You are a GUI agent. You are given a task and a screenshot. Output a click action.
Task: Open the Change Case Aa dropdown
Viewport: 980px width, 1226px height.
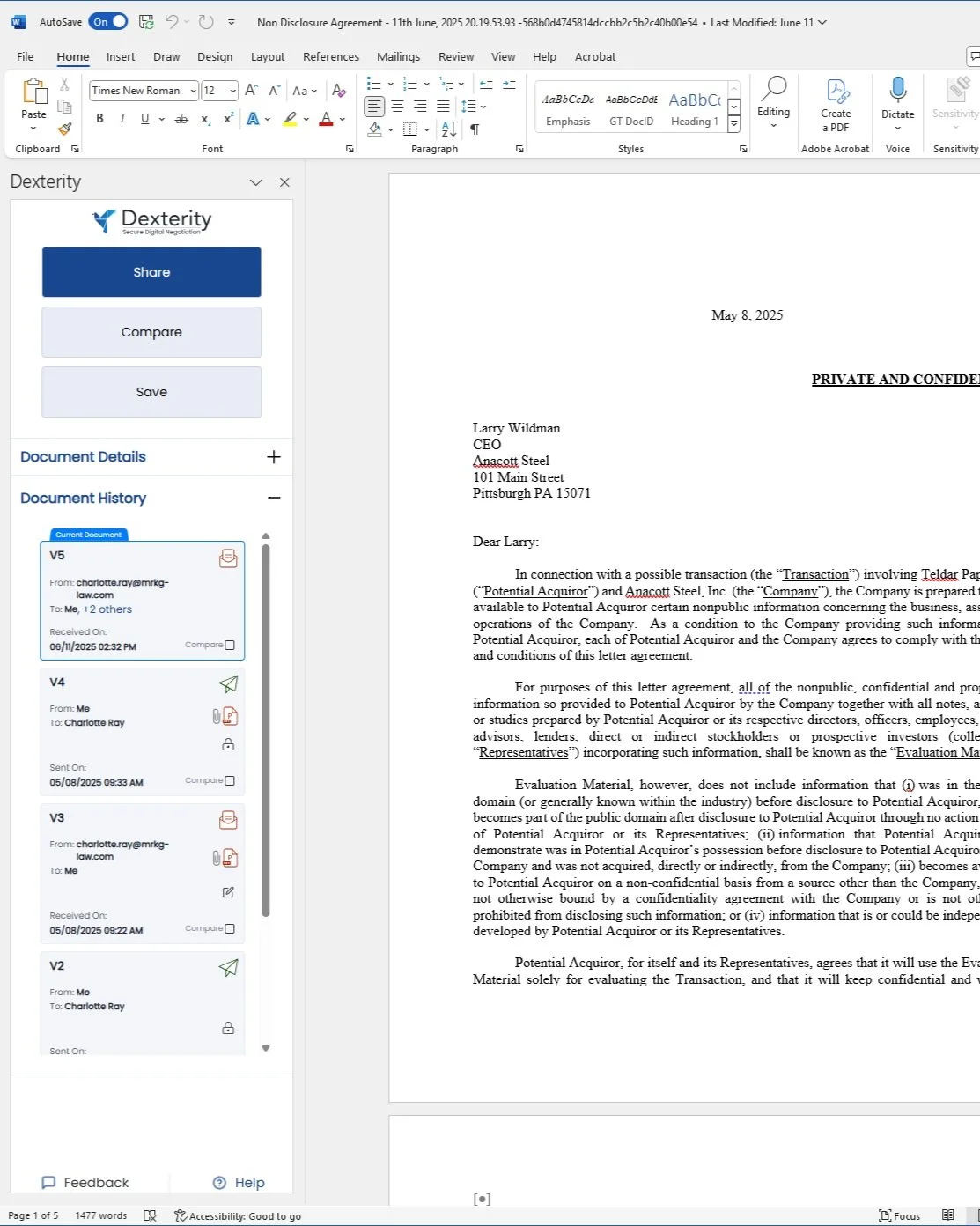tap(305, 90)
